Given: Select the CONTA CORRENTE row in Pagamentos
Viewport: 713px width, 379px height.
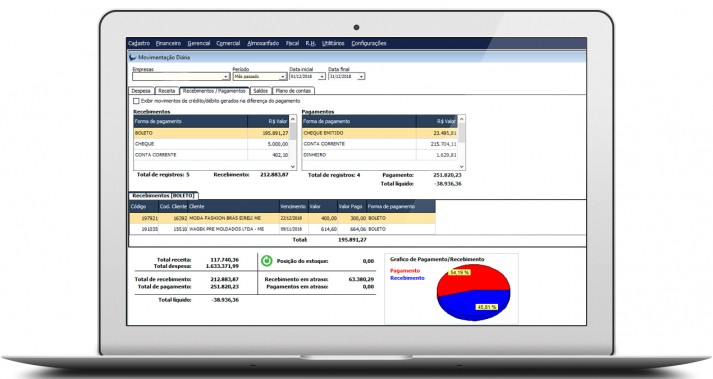Looking at the screenshot, I should point(380,144).
